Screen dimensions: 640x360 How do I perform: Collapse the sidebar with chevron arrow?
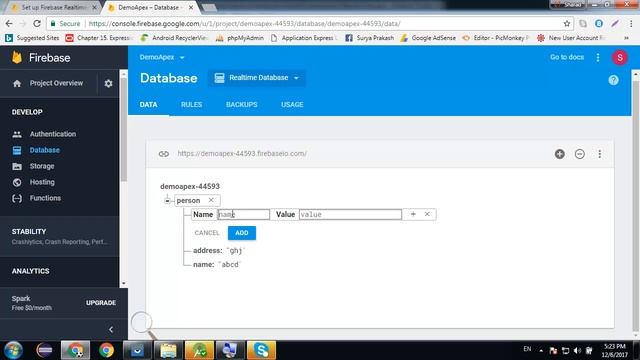tap(111, 329)
